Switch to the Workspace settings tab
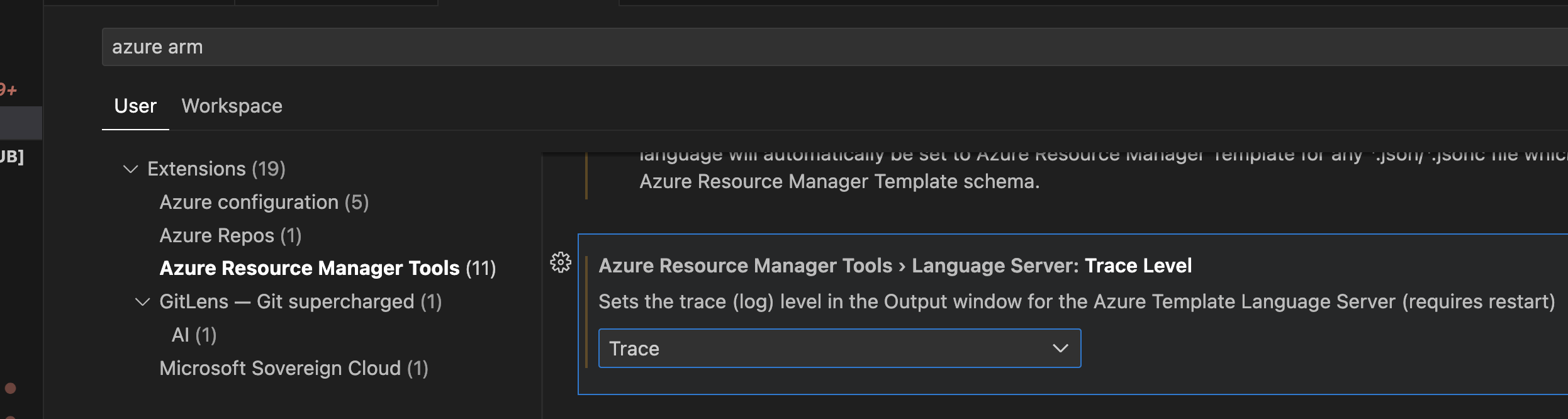1568x419 pixels. point(232,106)
